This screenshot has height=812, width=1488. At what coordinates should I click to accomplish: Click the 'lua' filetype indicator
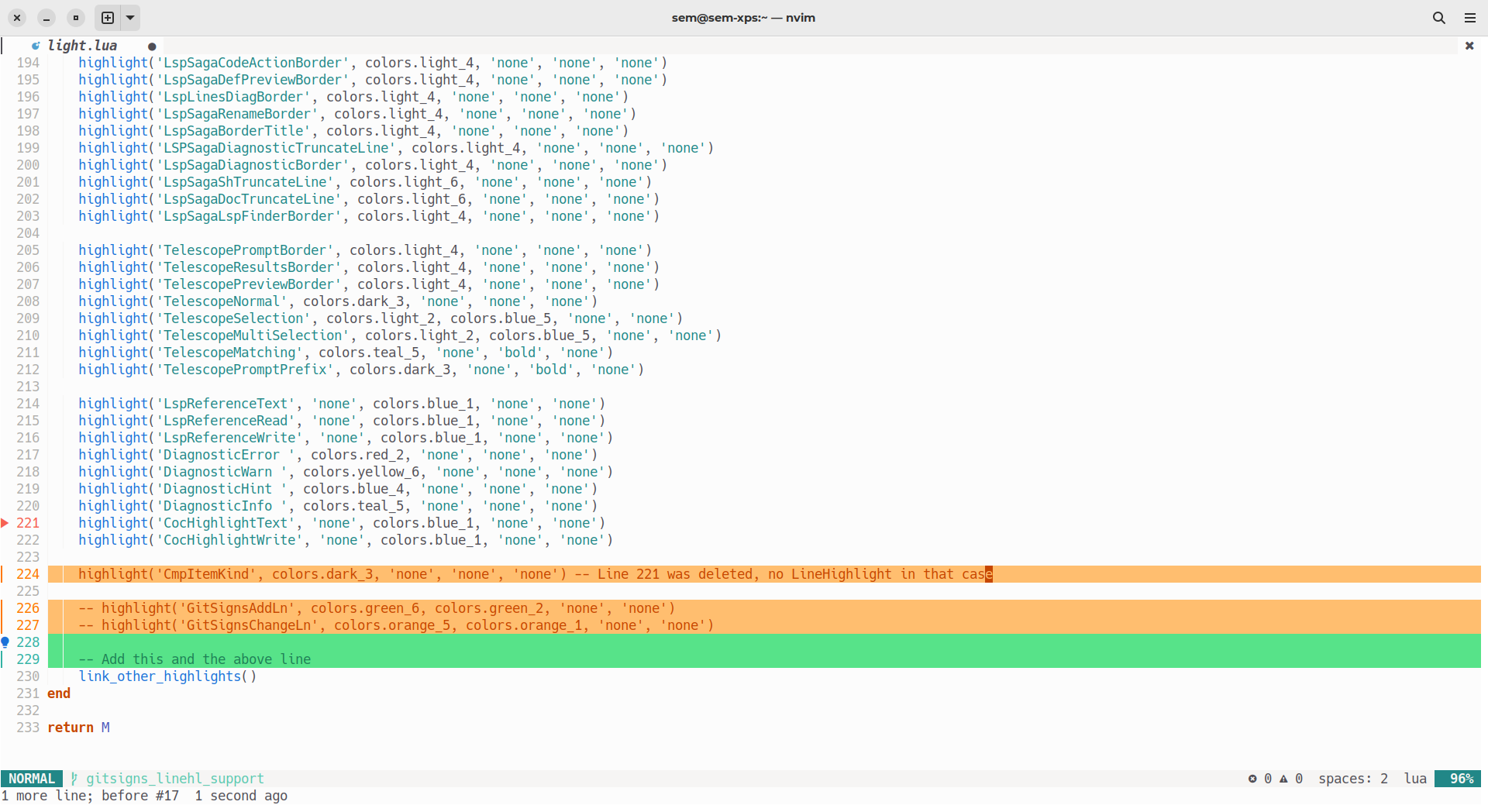click(x=1415, y=779)
